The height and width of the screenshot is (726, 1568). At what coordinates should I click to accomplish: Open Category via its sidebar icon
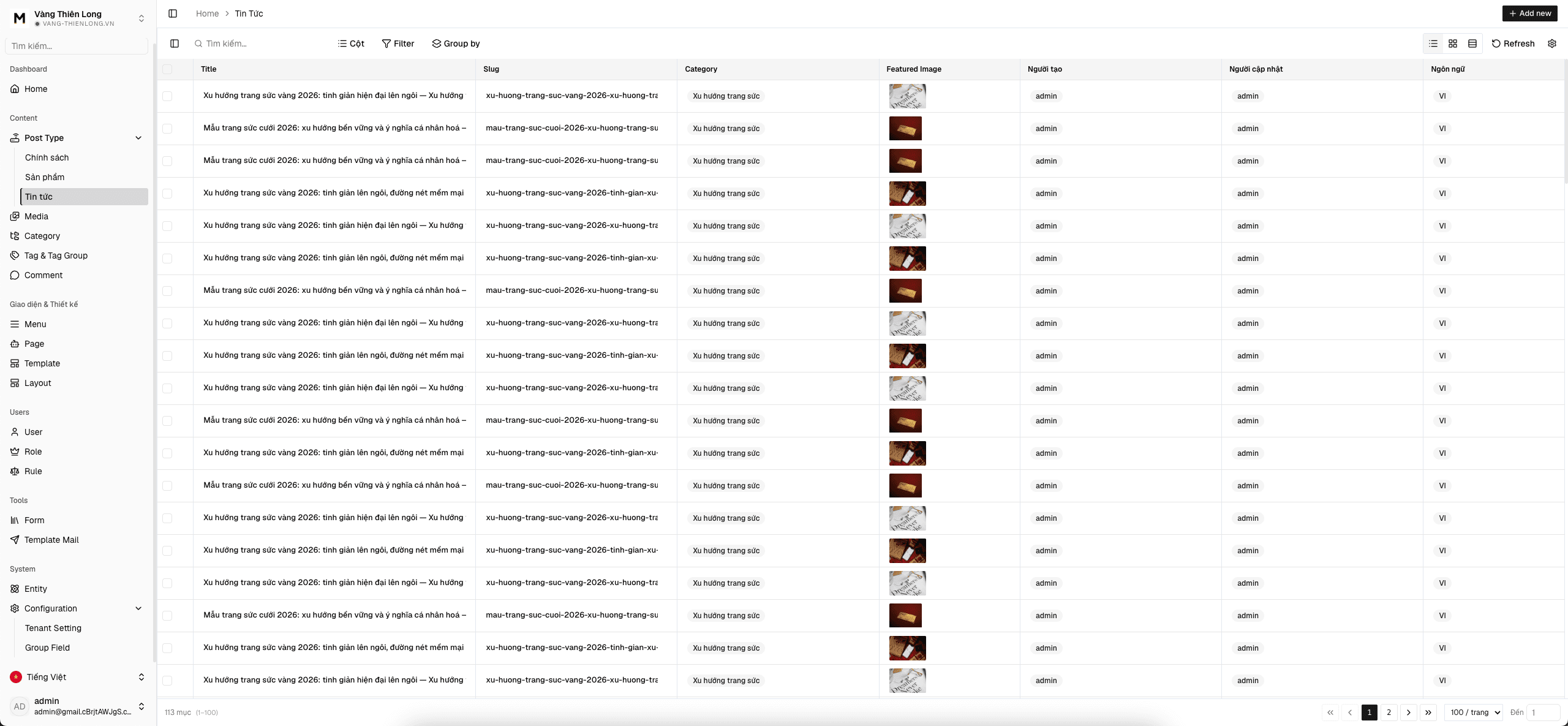(15, 236)
